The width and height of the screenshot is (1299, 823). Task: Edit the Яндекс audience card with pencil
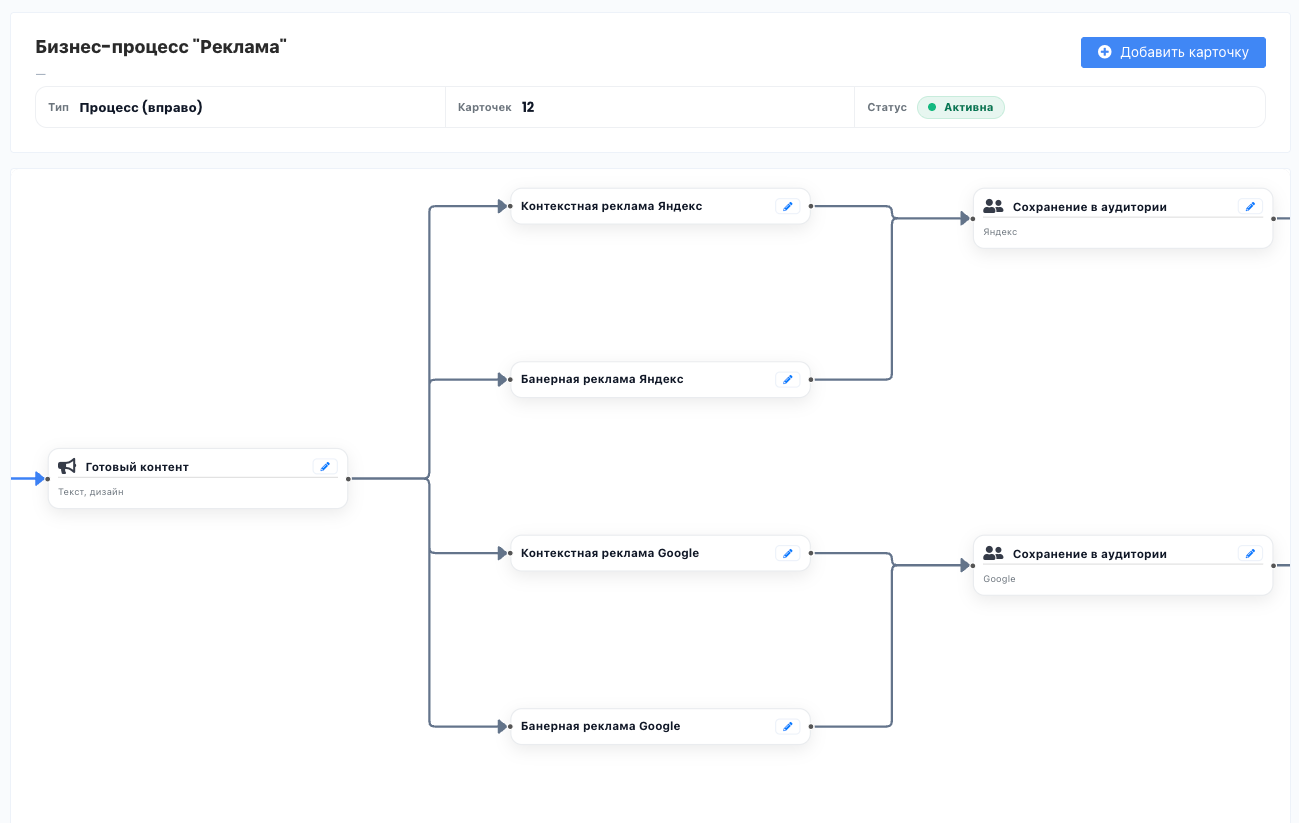coord(1250,206)
